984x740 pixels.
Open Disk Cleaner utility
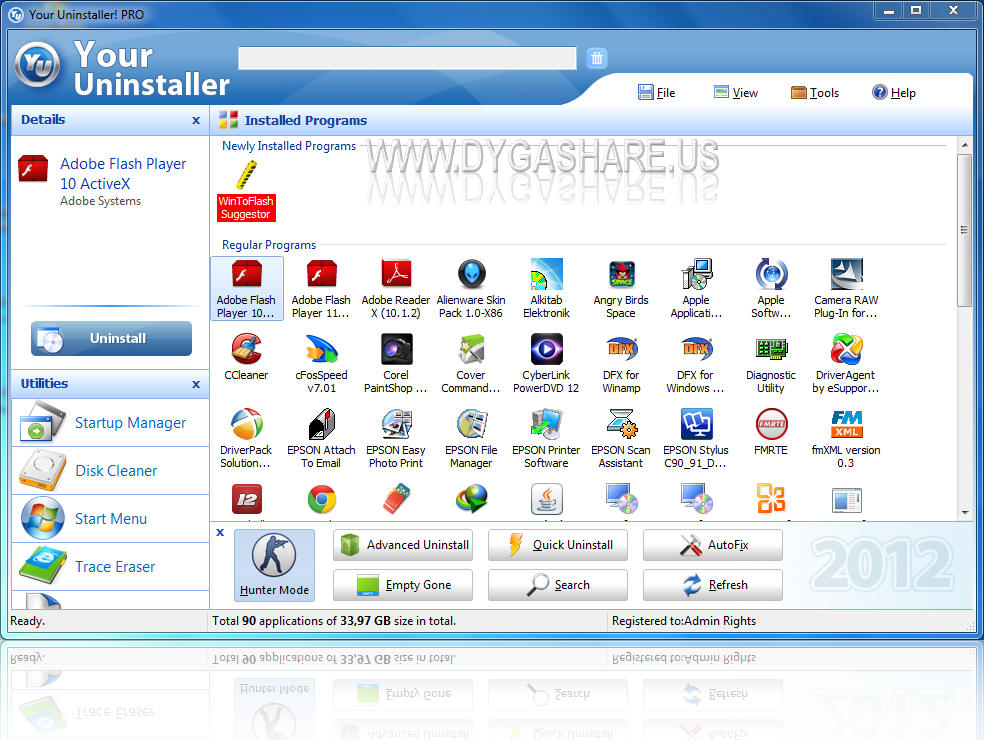pyautogui.click(x=110, y=471)
